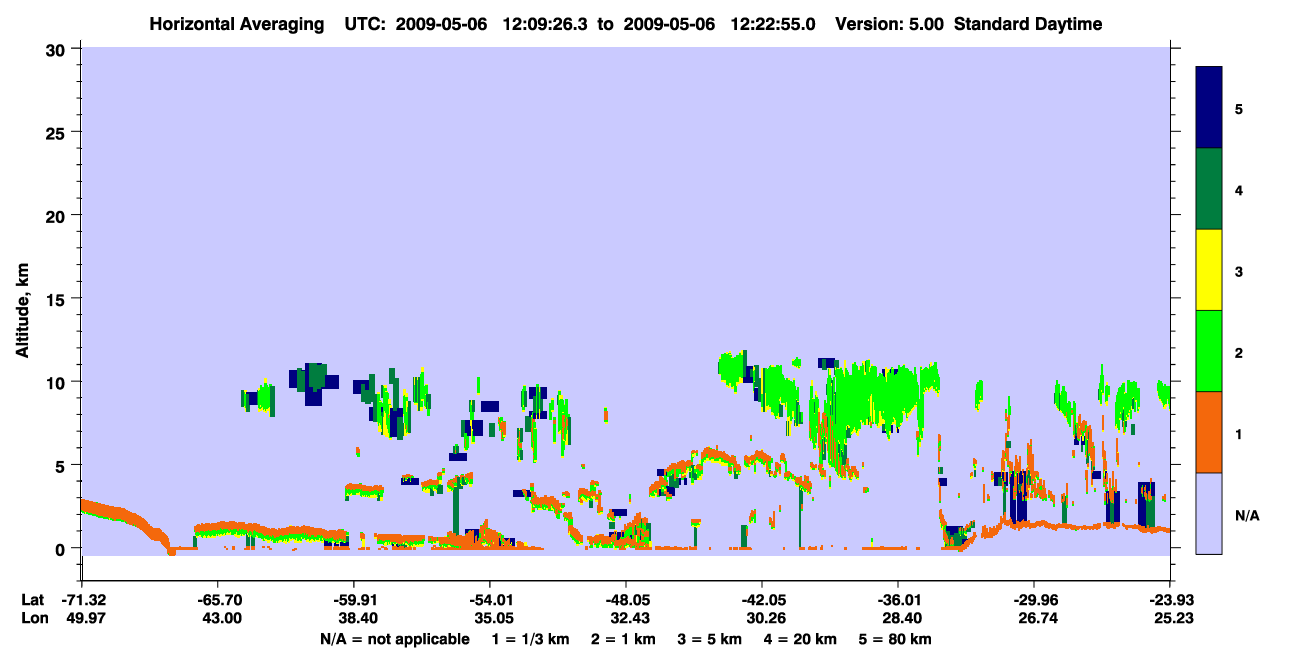
Task: Click the legend text '3 = 5 km'
Action: click(x=710, y=639)
